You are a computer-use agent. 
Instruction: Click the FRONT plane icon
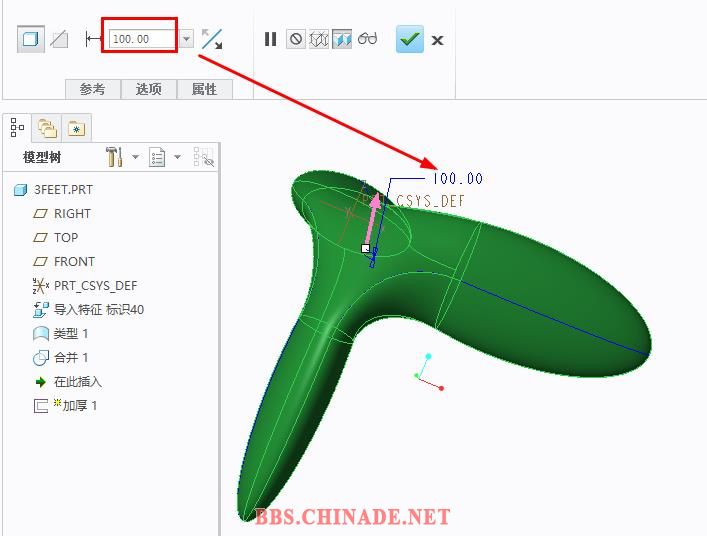pos(41,261)
